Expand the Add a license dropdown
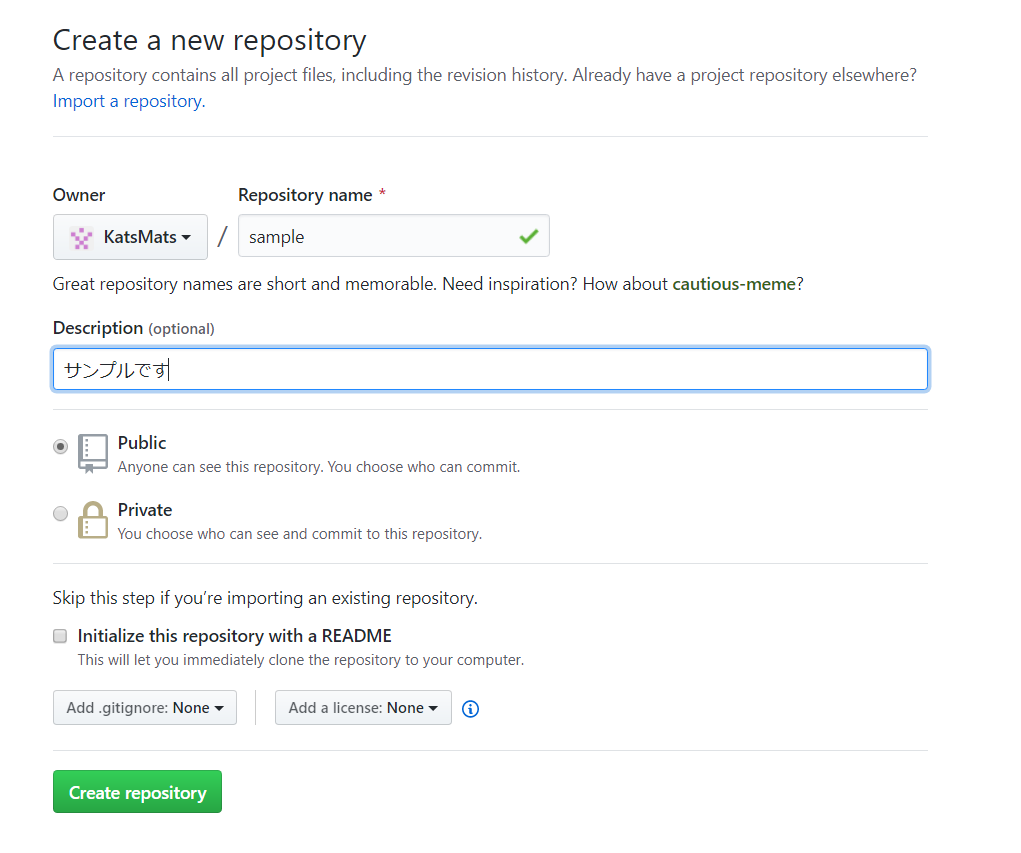This screenshot has height=853, width=1021. pos(363,708)
